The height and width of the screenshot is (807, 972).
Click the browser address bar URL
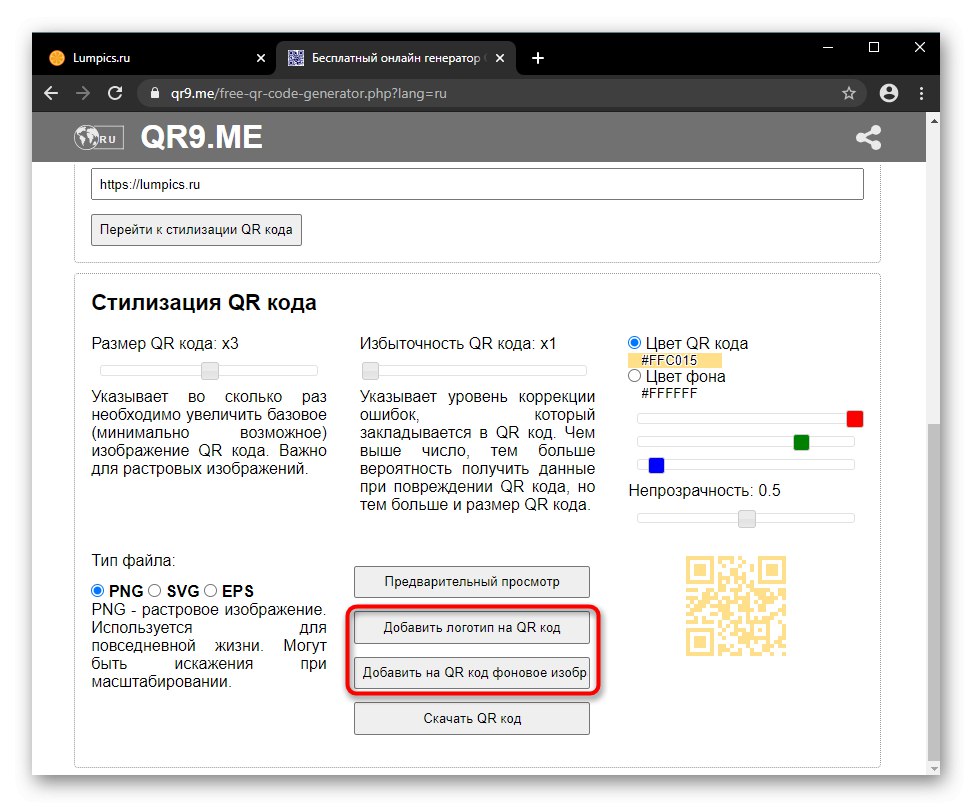pyautogui.click(x=309, y=94)
